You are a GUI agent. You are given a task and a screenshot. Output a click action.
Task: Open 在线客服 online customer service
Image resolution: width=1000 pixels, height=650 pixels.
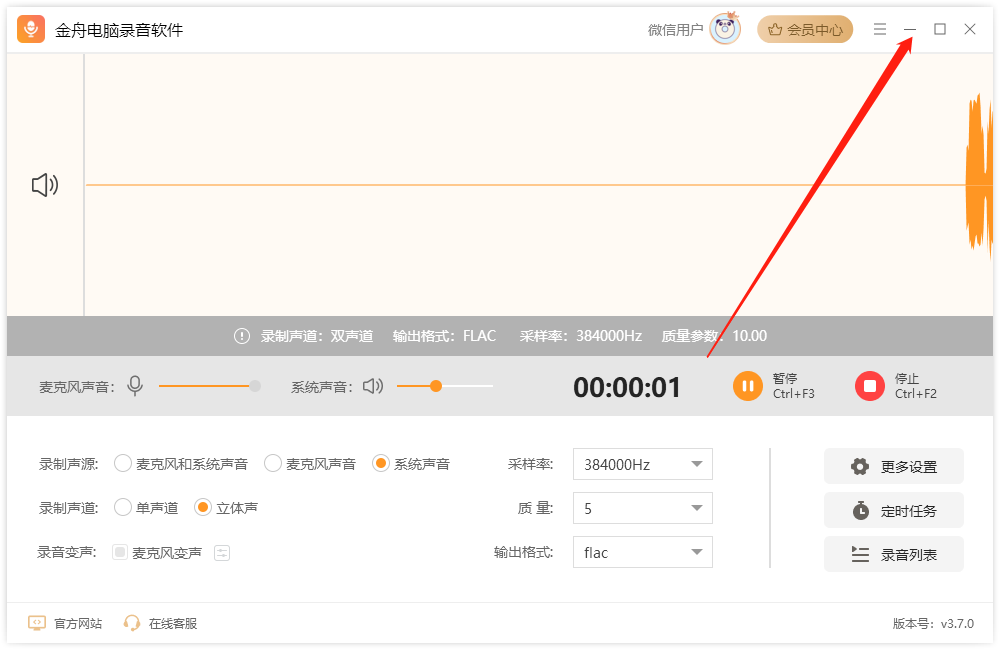(163, 622)
